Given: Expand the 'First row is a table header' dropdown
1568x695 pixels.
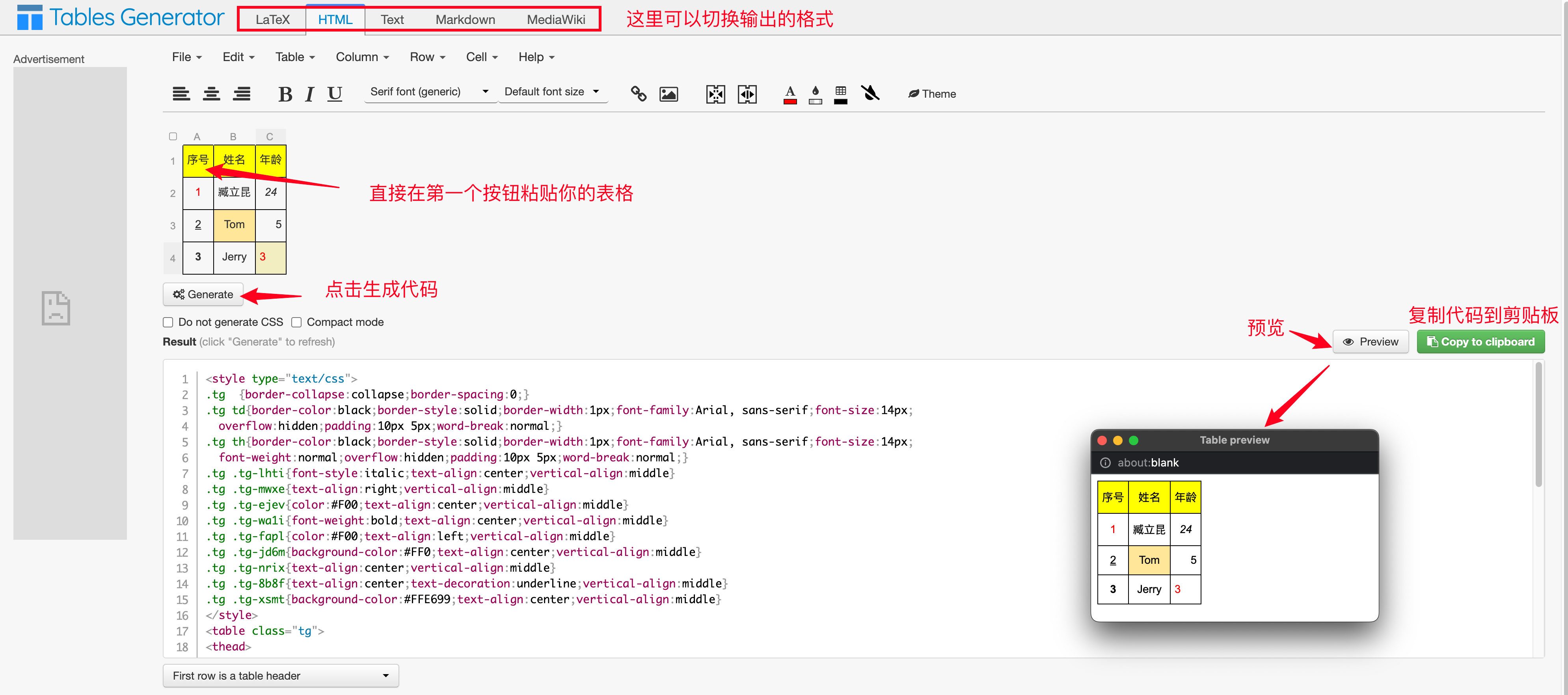Looking at the screenshot, I should click(x=281, y=676).
